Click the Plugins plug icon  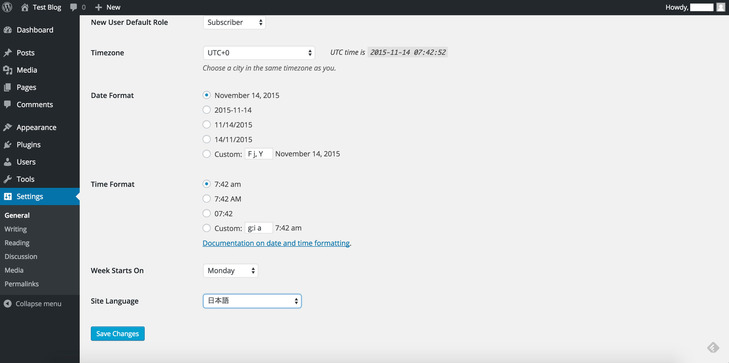(7, 145)
